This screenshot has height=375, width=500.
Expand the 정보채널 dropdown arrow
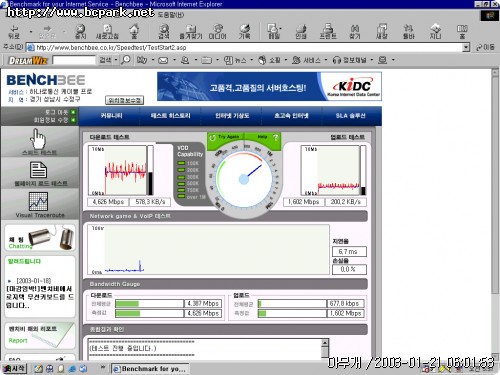372,60
